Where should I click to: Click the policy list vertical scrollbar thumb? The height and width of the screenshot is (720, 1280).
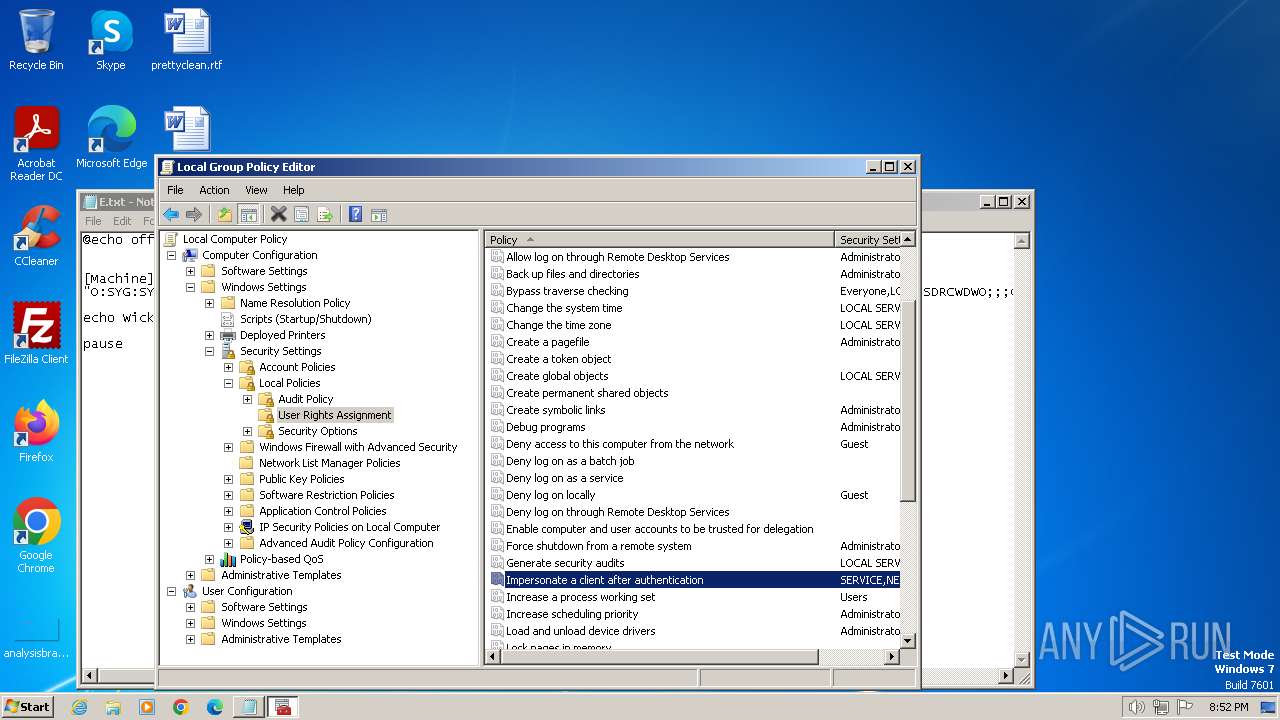(x=908, y=400)
